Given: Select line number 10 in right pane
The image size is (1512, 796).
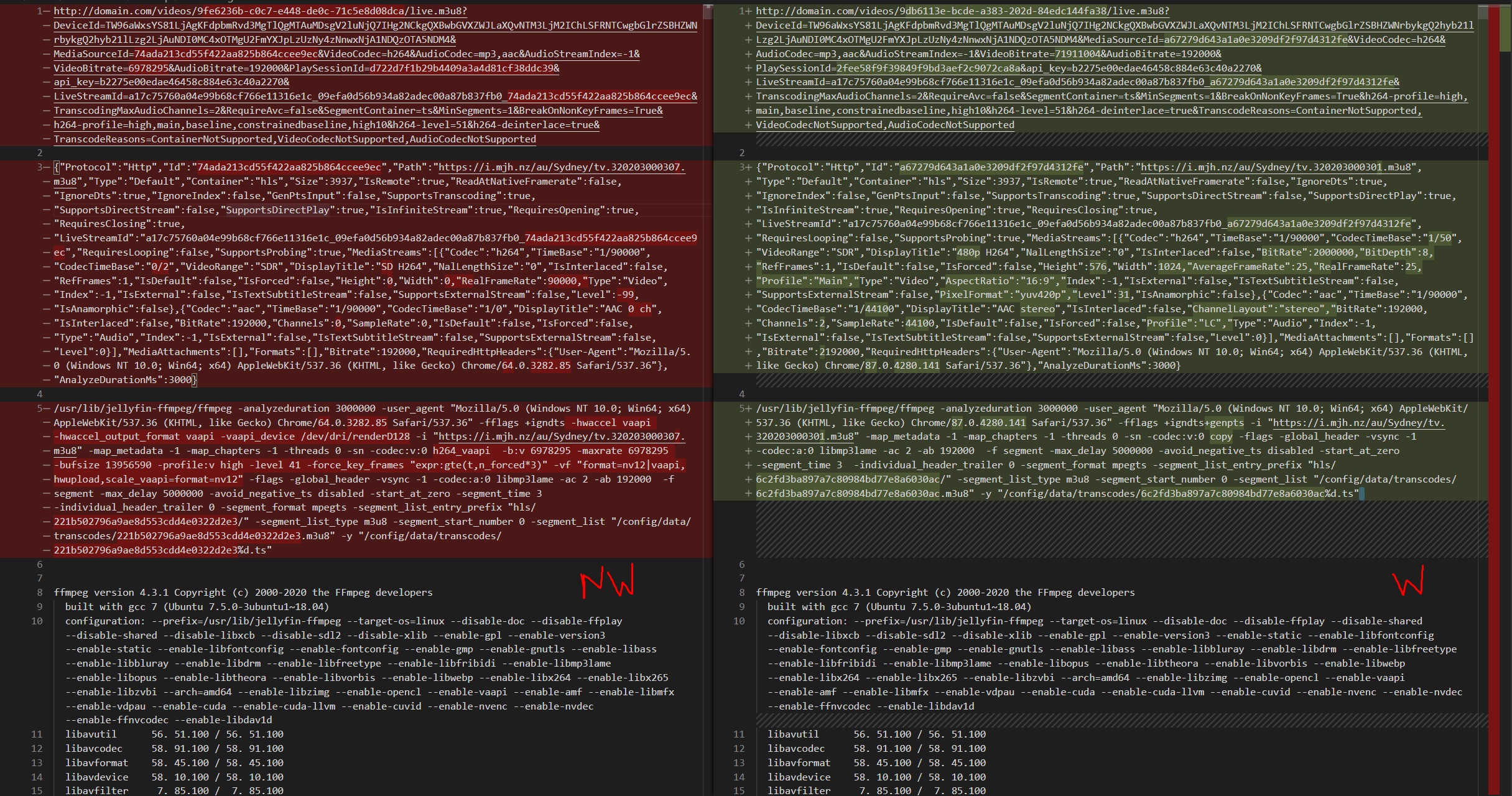Looking at the screenshot, I should 738,621.
